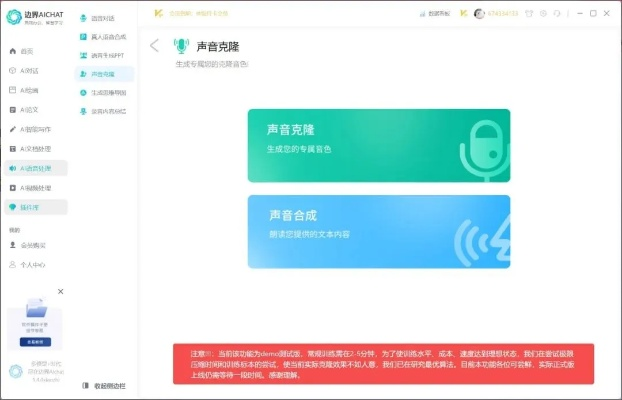The image size is (622, 400).
Task: Maximize the AICHAT window
Action: 593,13
